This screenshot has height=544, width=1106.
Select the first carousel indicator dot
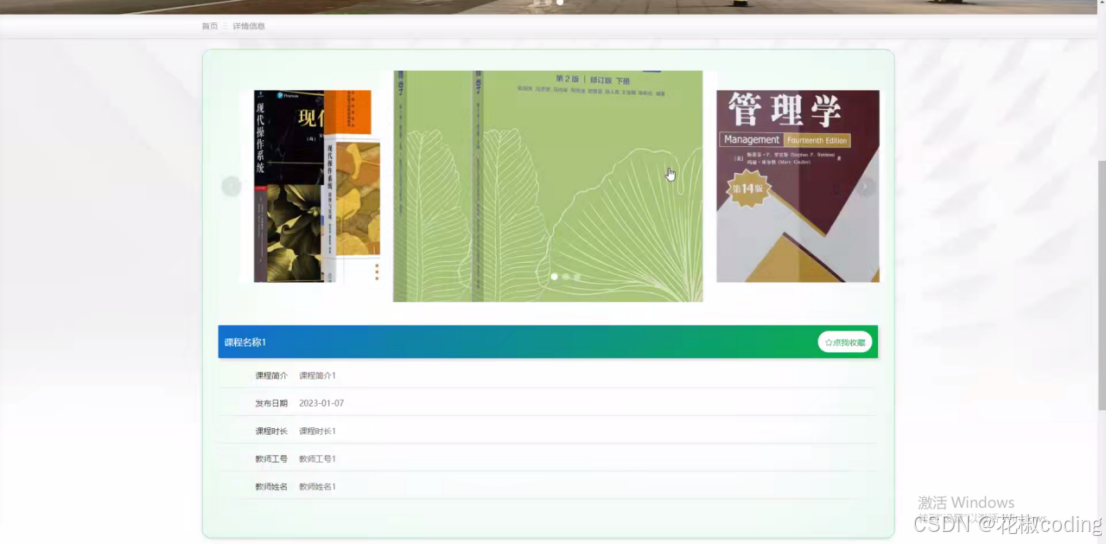(x=554, y=277)
